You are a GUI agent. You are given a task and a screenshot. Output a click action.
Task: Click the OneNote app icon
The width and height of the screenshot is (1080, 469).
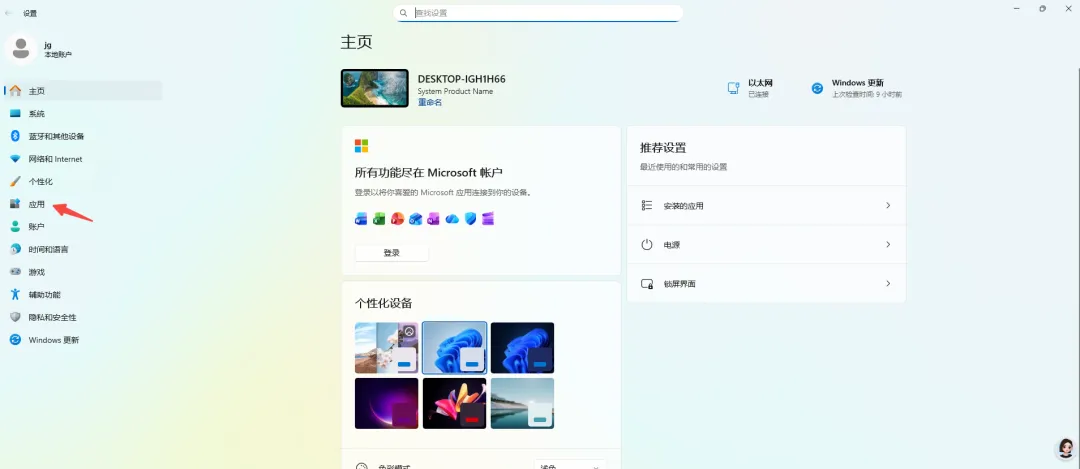[x=433, y=219]
